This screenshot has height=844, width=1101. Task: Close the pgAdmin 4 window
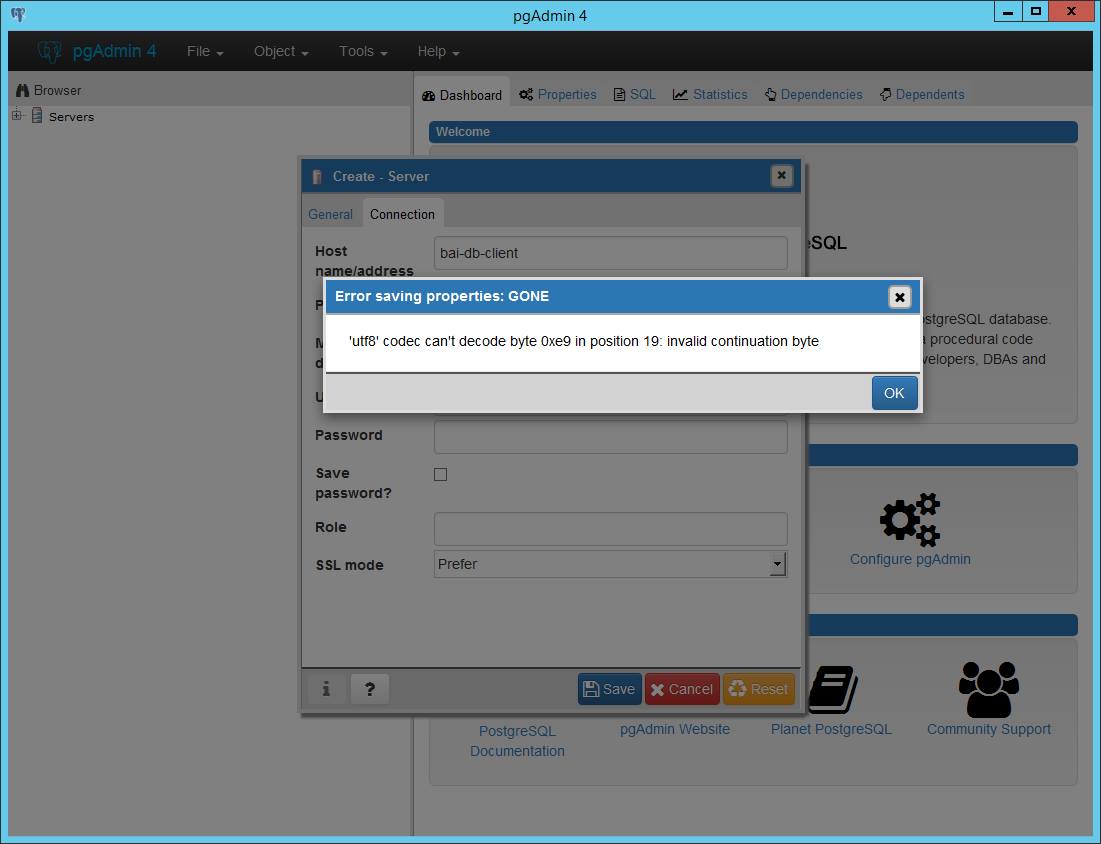click(x=1071, y=11)
